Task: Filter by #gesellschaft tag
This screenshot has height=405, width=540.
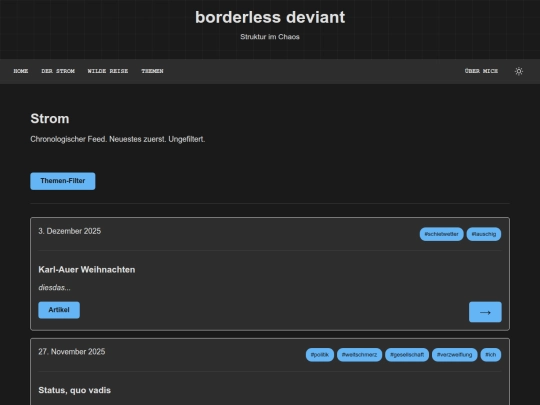Action: pos(407,355)
